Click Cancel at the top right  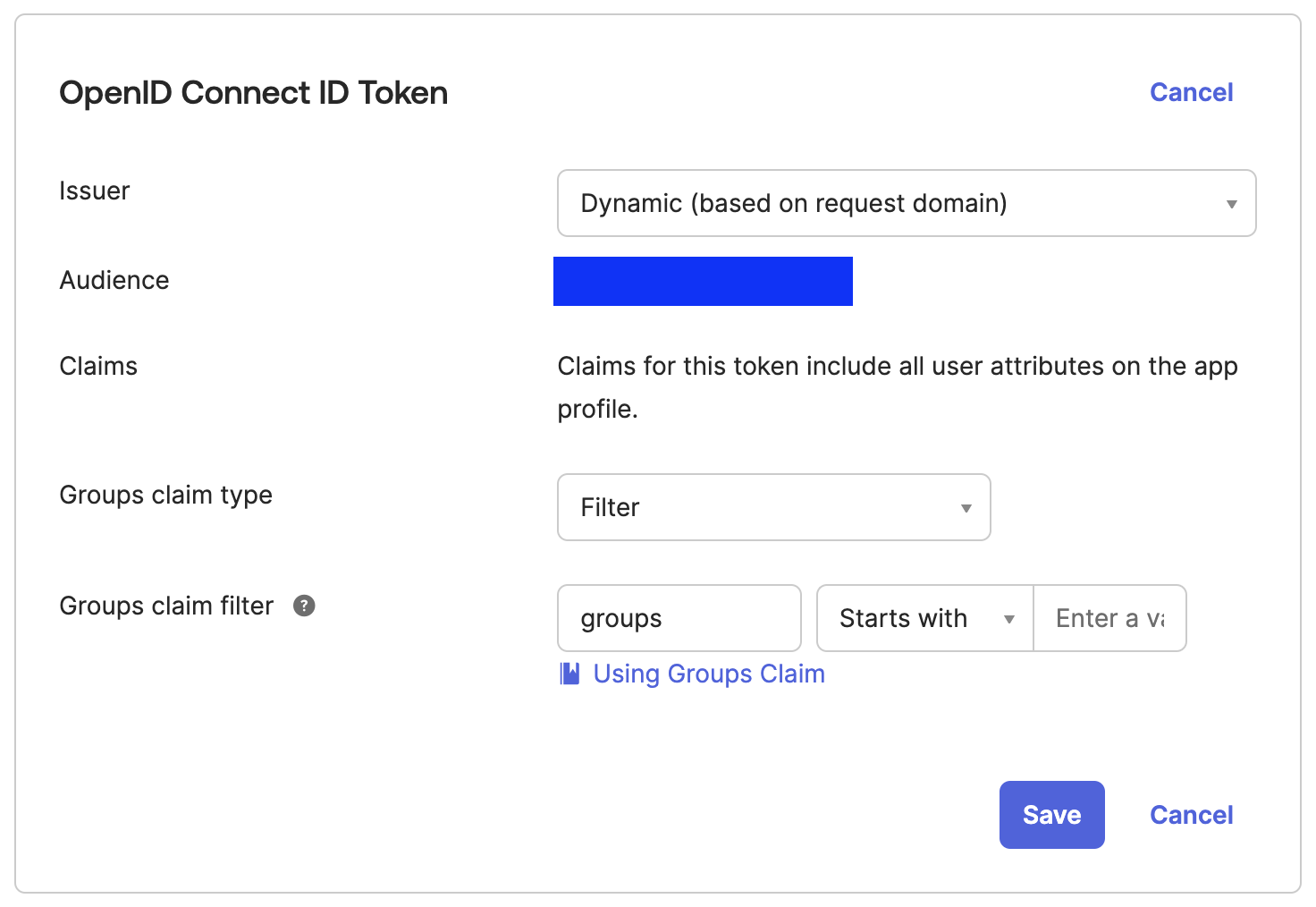(1191, 92)
